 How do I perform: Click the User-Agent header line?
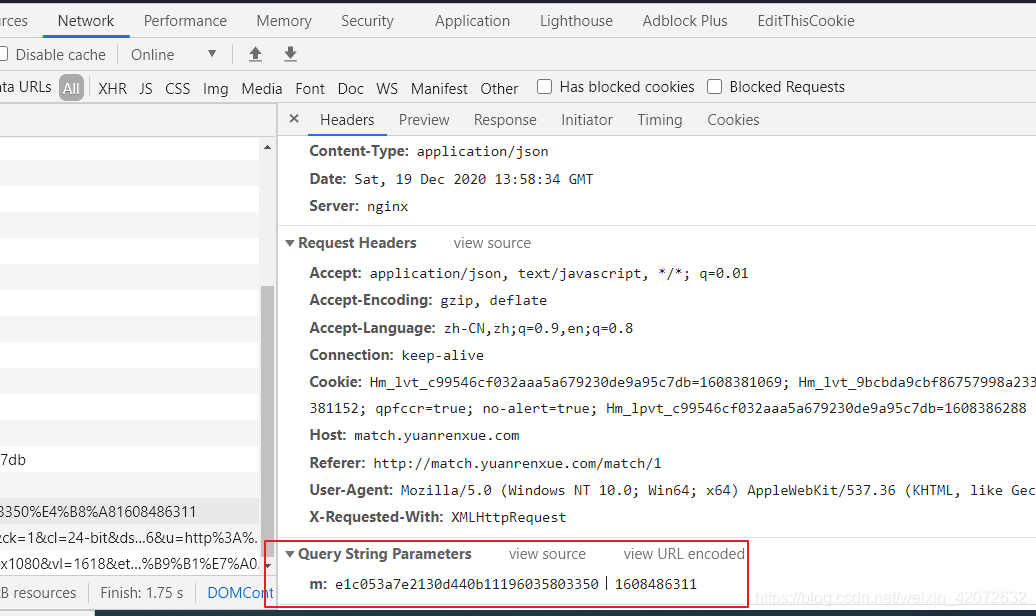tap(673, 490)
